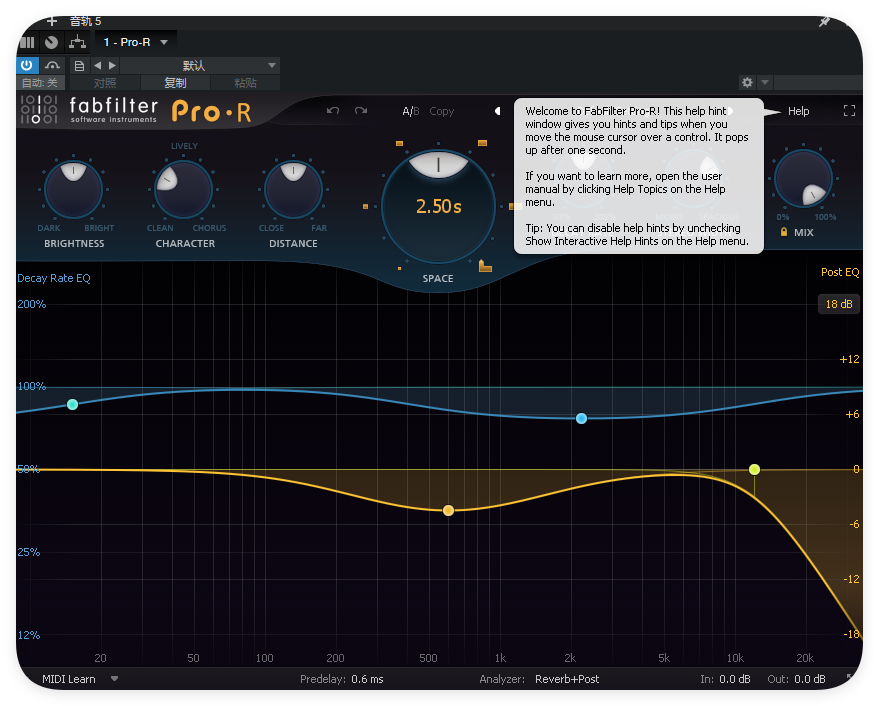Click the sidechain arc icon
This screenshot has height=706, width=879.
pyautogui.click(x=52, y=65)
